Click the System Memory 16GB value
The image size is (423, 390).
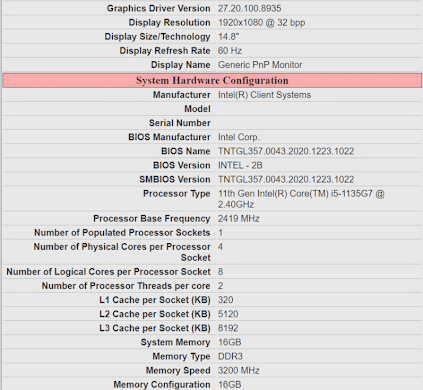point(230,342)
